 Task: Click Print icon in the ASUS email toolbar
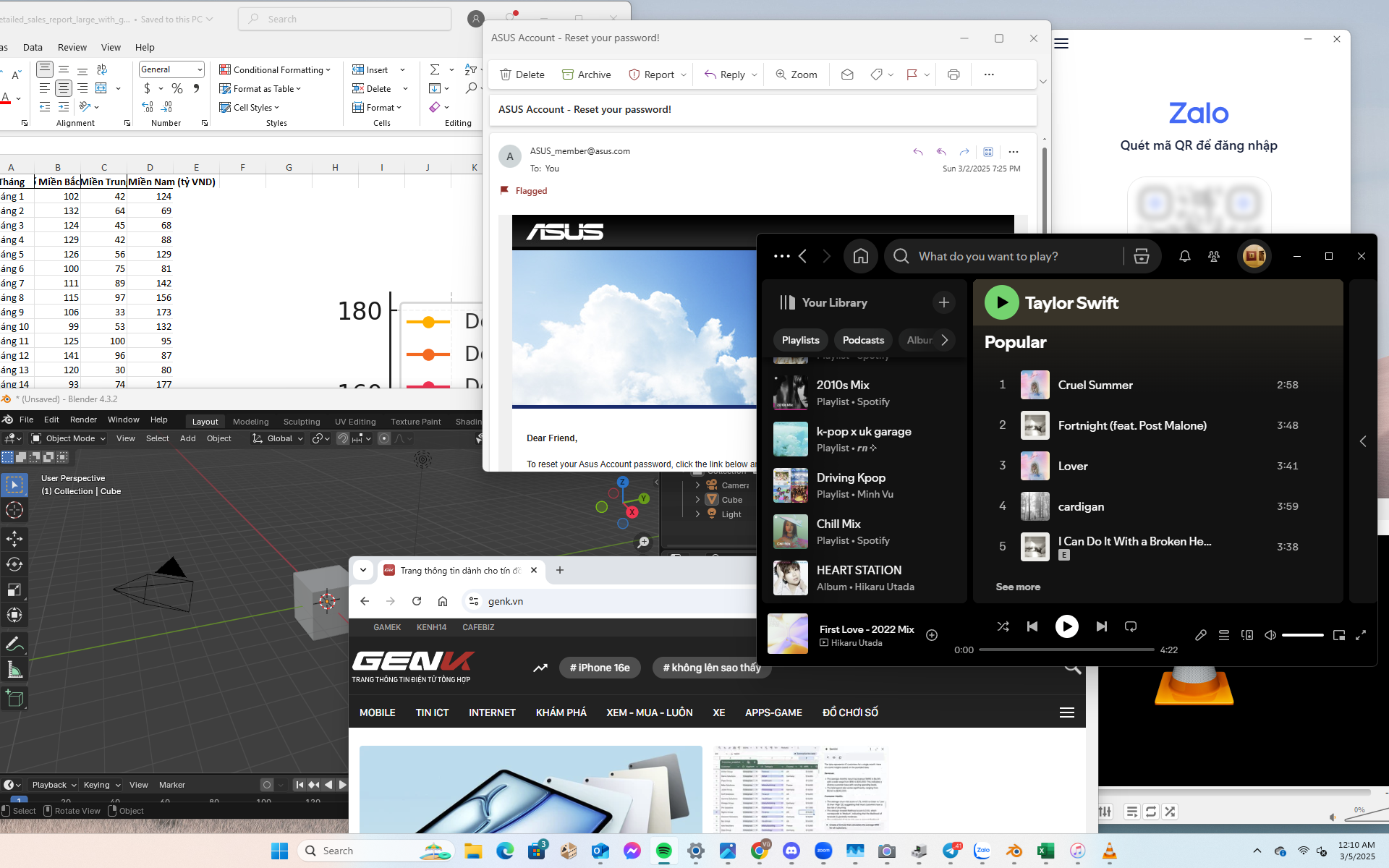click(953, 75)
